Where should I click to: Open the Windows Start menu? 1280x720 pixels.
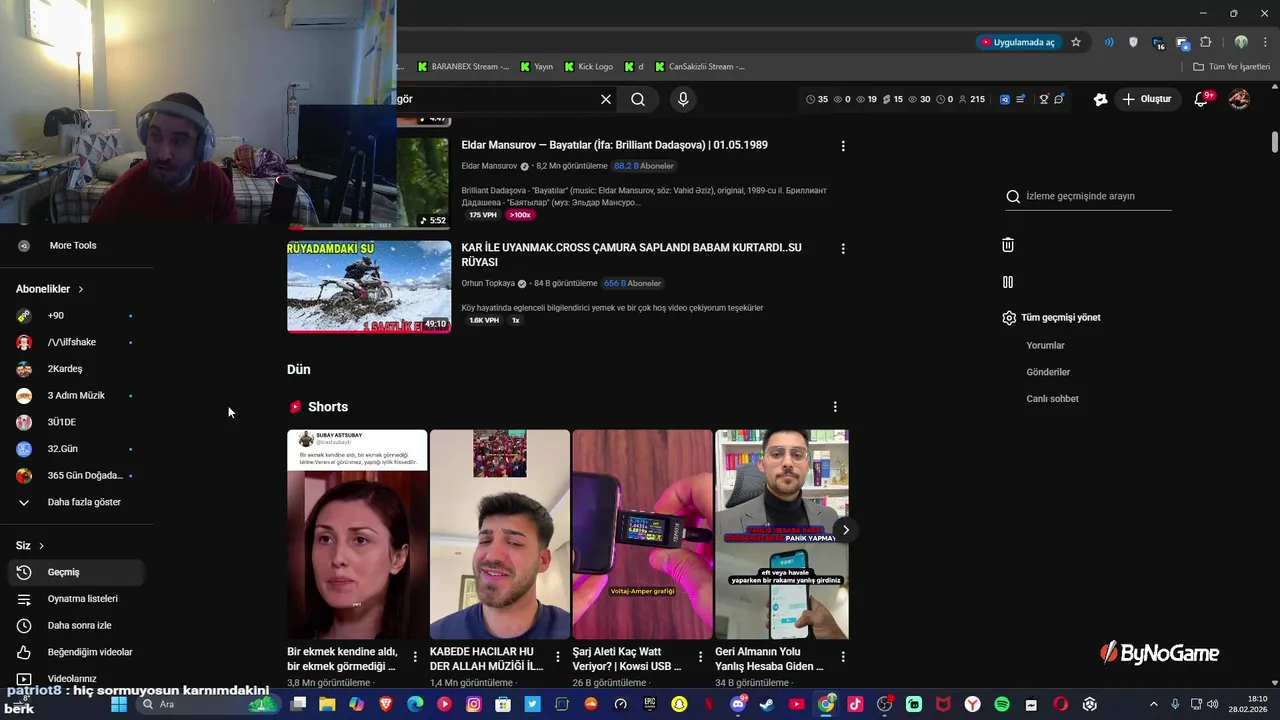tap(119, 704)
